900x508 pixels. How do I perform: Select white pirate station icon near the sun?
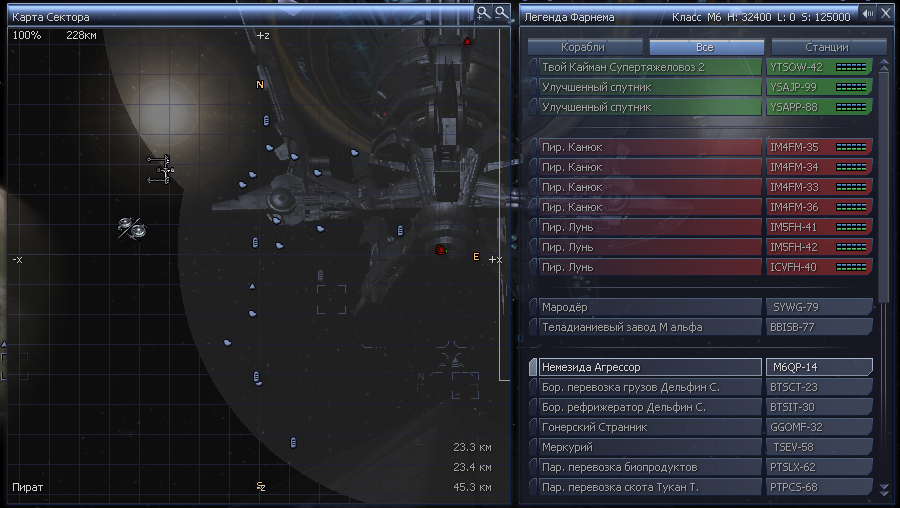pyautogui.click(x=160, y=169)
